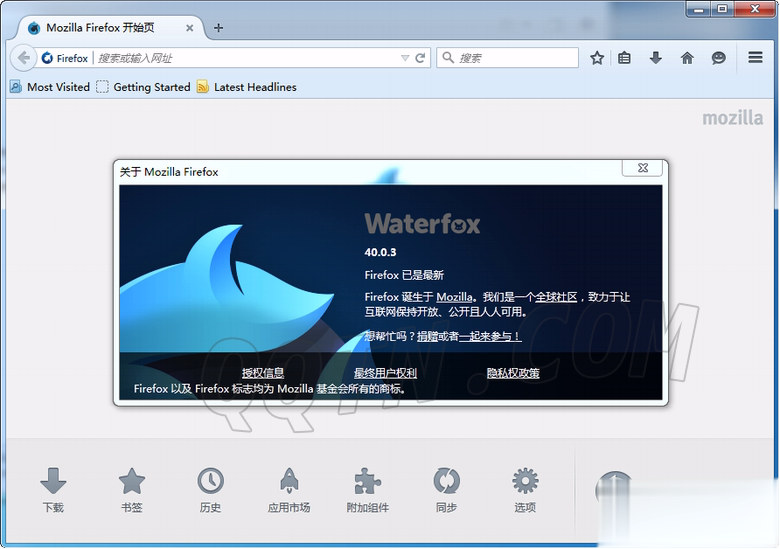Go to the home page icon
Screen dimensions: 780x549
click(687, 58)
